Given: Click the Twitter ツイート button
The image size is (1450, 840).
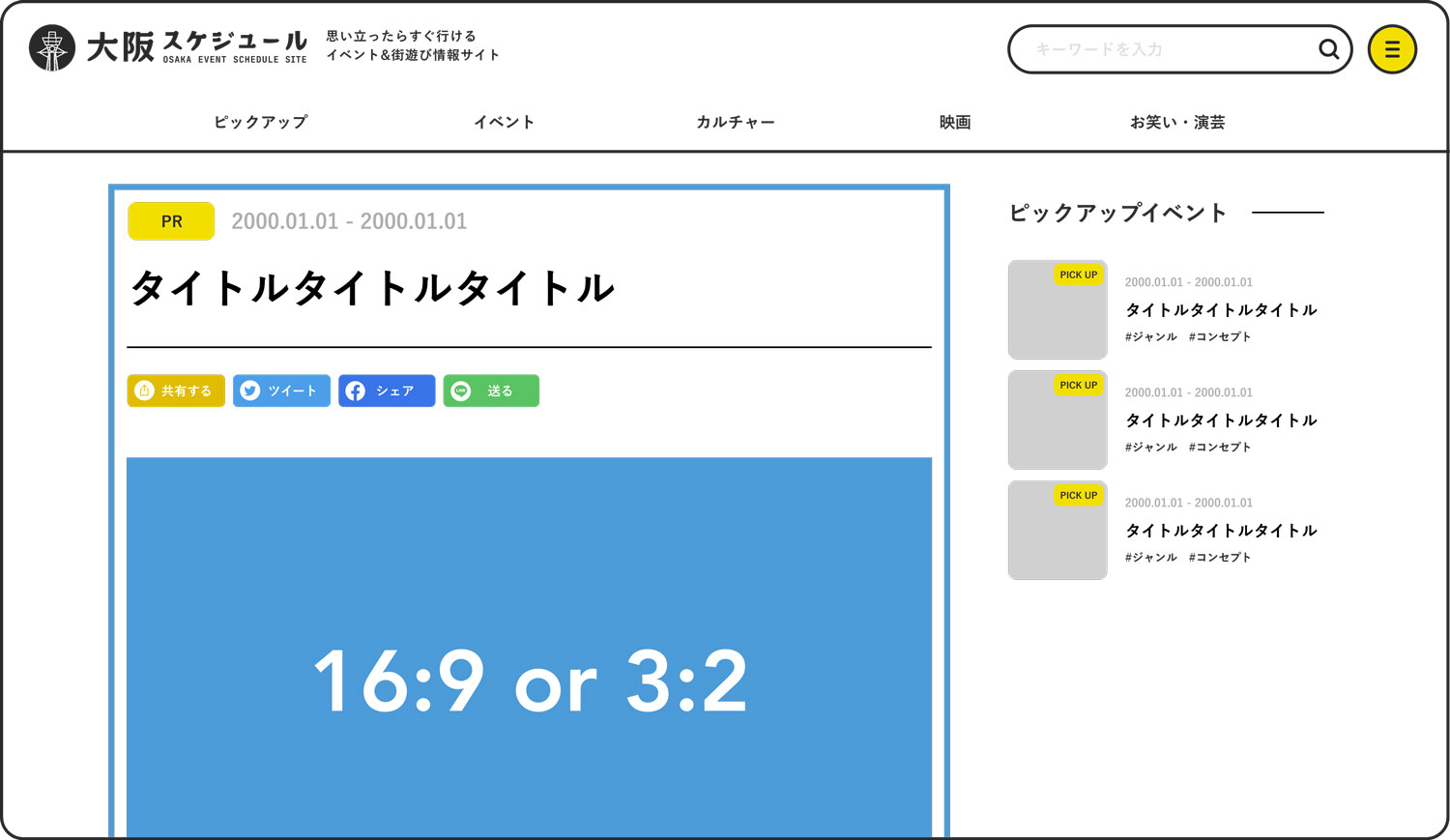Looking at the screenshot, I should 281,391.
